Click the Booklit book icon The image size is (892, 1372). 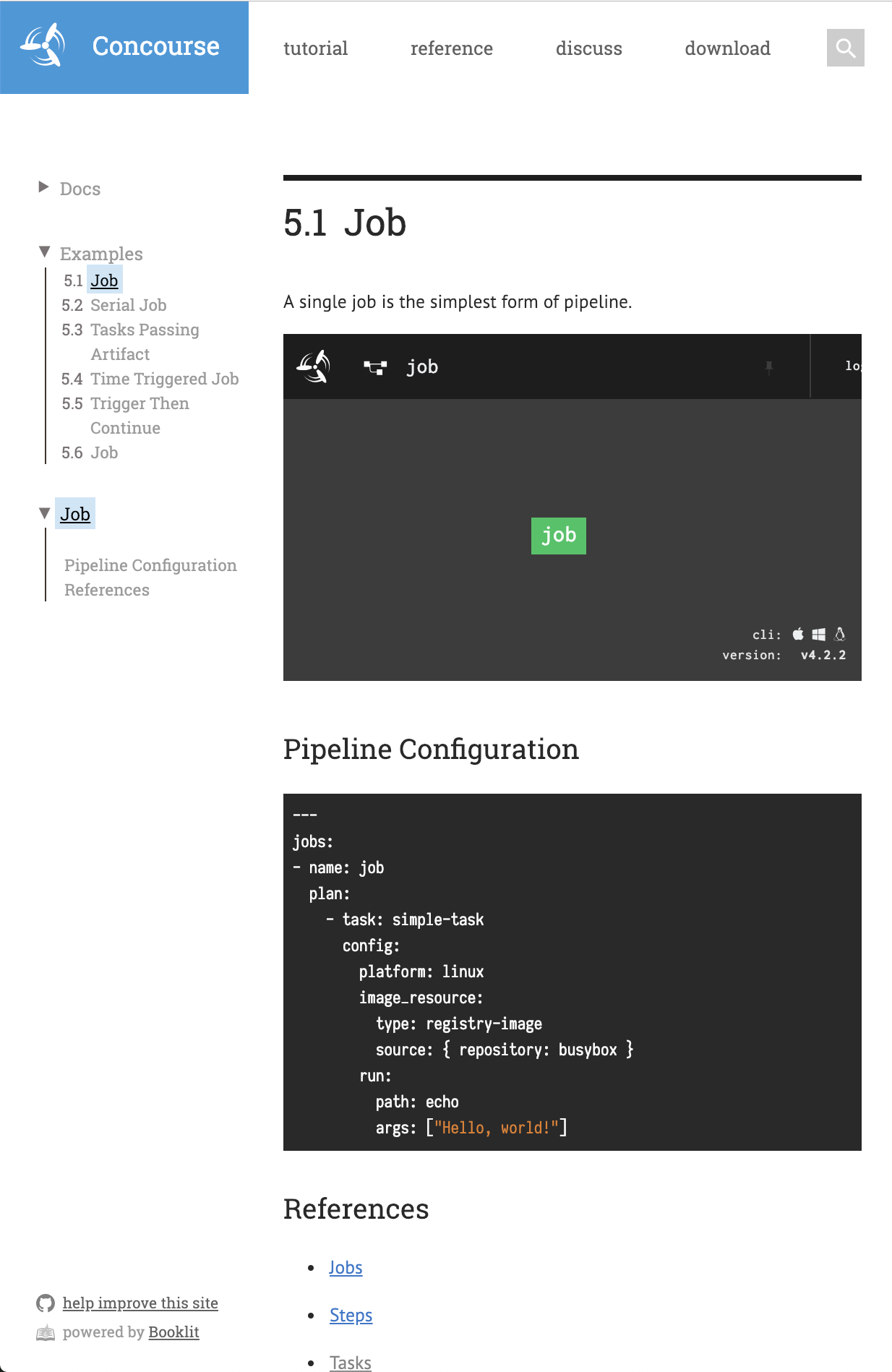tap(45, 1332)
